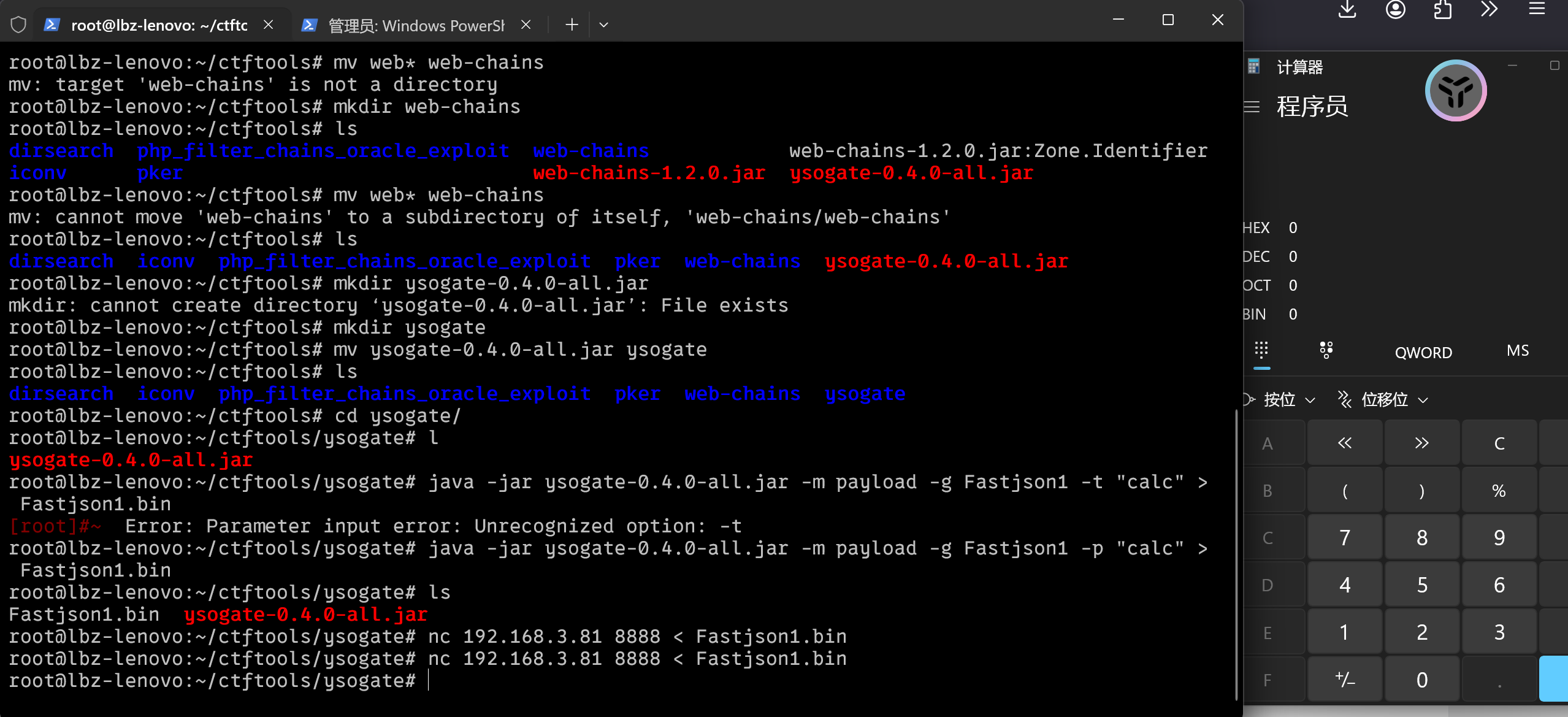Expand the 位移位 bit shift dropdown

point(1383,400)
